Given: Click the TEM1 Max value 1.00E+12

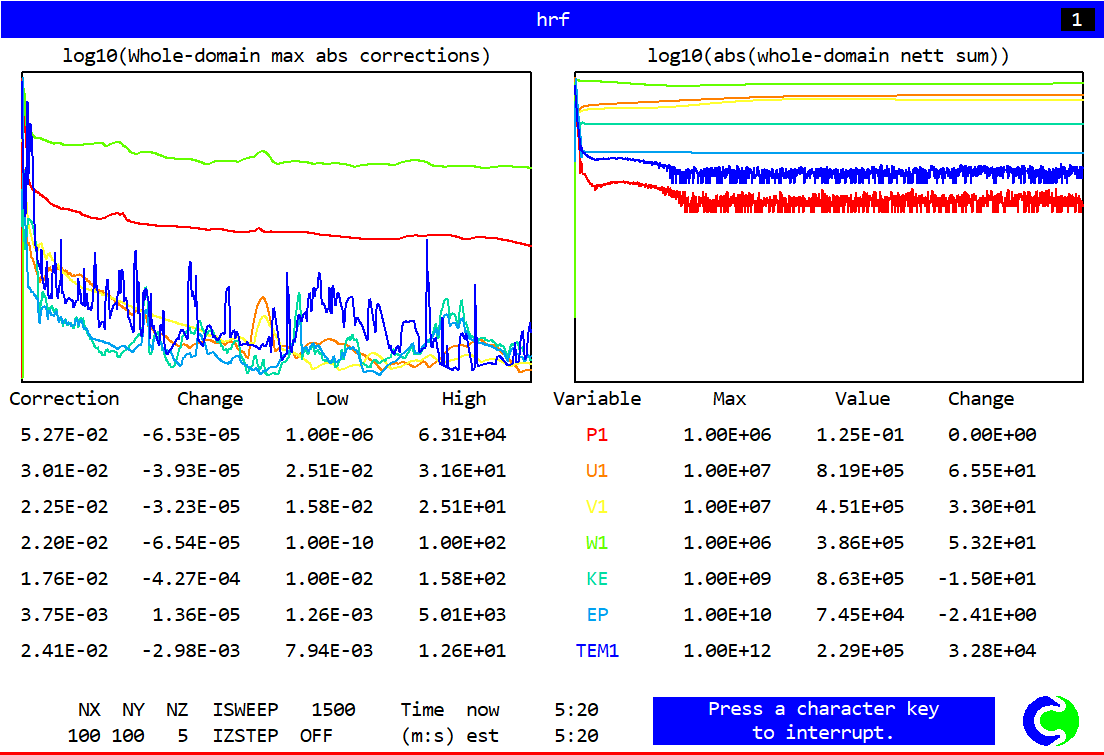Looking at the screenshot, I should pyautogui.click(x=729, y=651).
